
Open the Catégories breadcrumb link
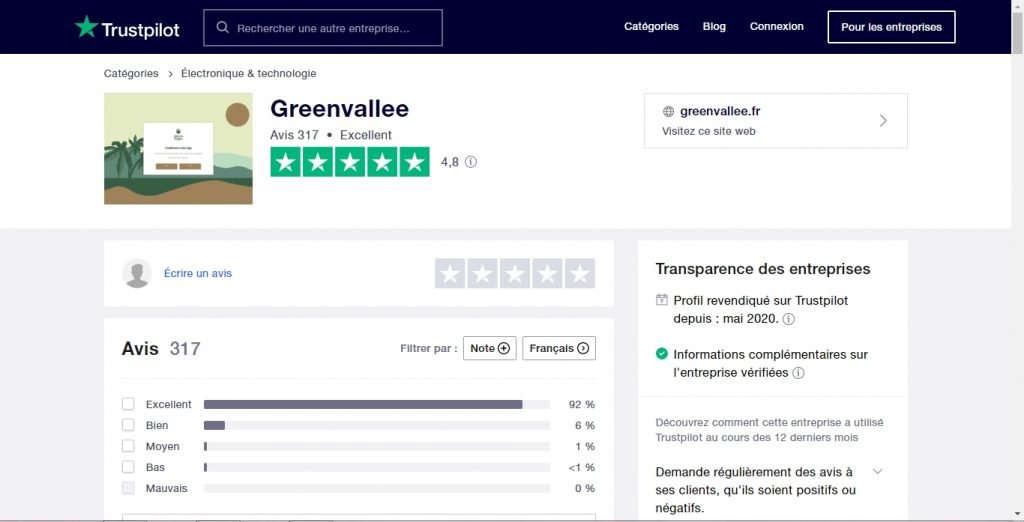click(131, 73)
